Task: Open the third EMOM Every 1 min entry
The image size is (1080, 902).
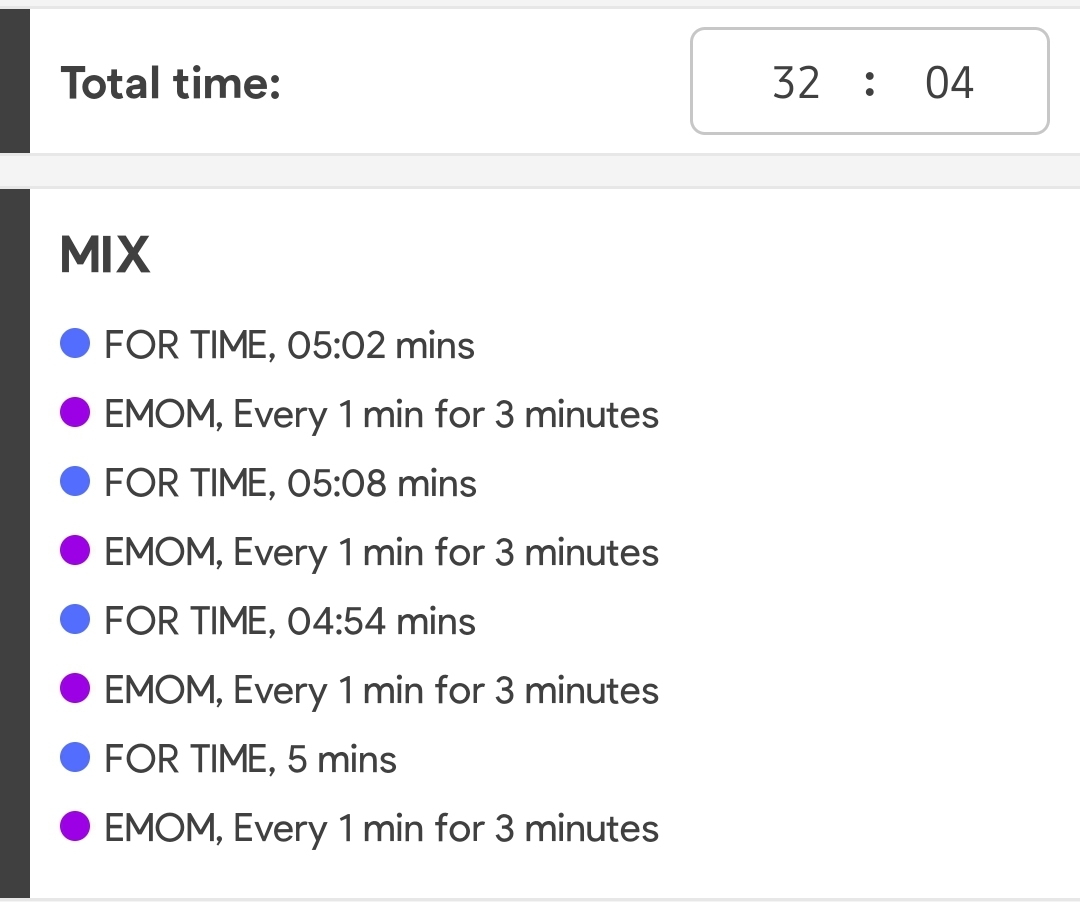Action: pyautogui.click(x=381, y=691)
